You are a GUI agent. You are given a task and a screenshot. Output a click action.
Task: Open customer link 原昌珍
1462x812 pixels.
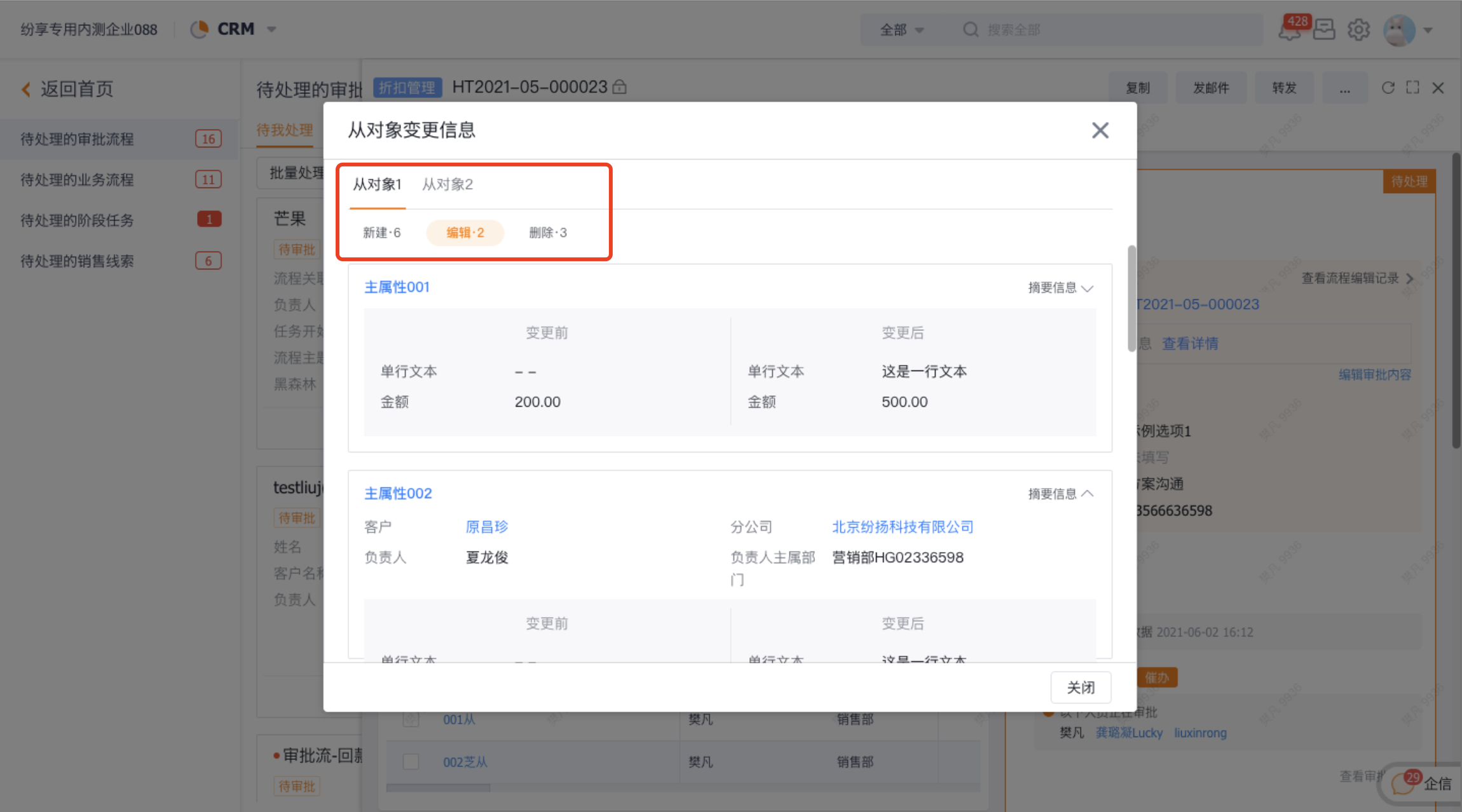[487, 527]
